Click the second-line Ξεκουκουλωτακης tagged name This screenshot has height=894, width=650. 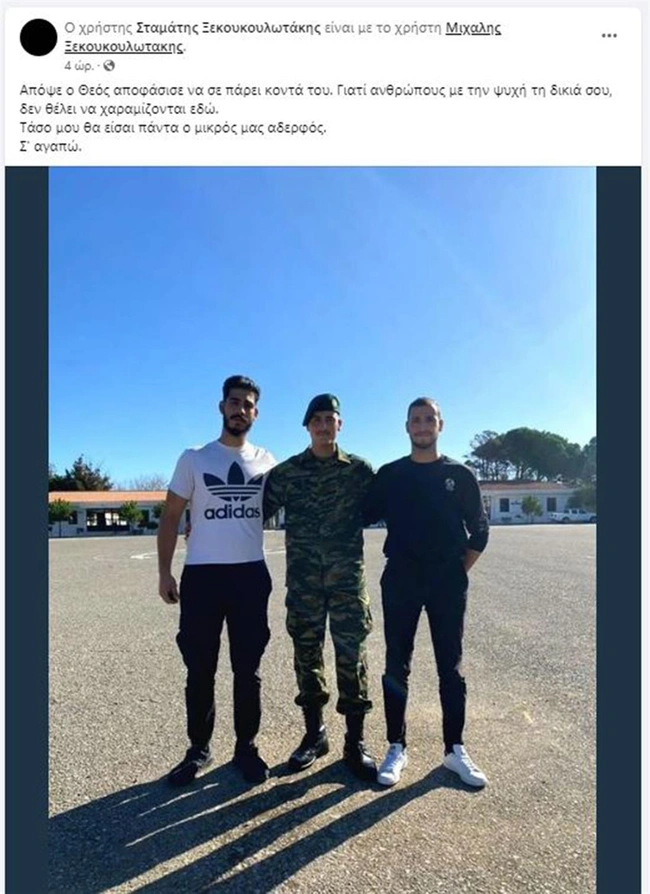(x=124, y=47)
